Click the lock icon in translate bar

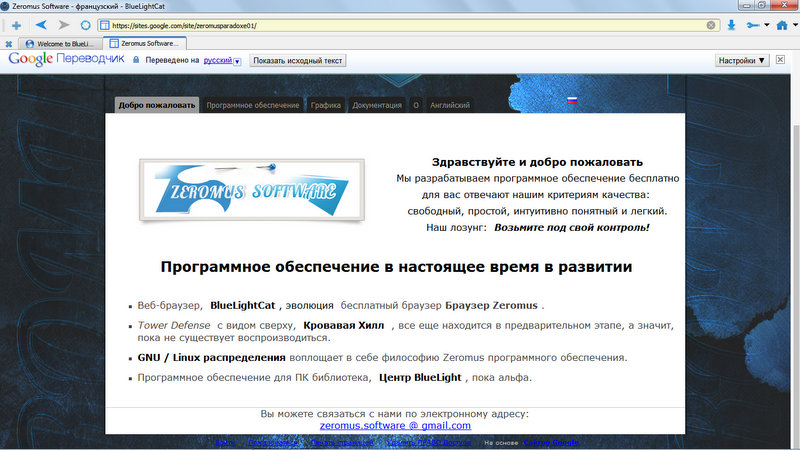pos(136,60)
